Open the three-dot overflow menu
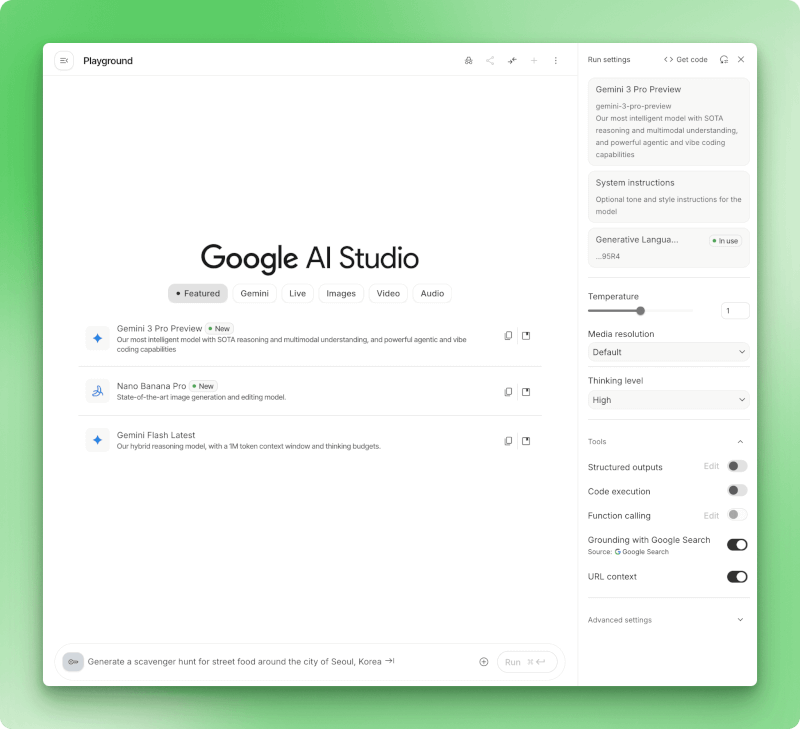This screenshot has width=800, height=729. click(555, 61)
